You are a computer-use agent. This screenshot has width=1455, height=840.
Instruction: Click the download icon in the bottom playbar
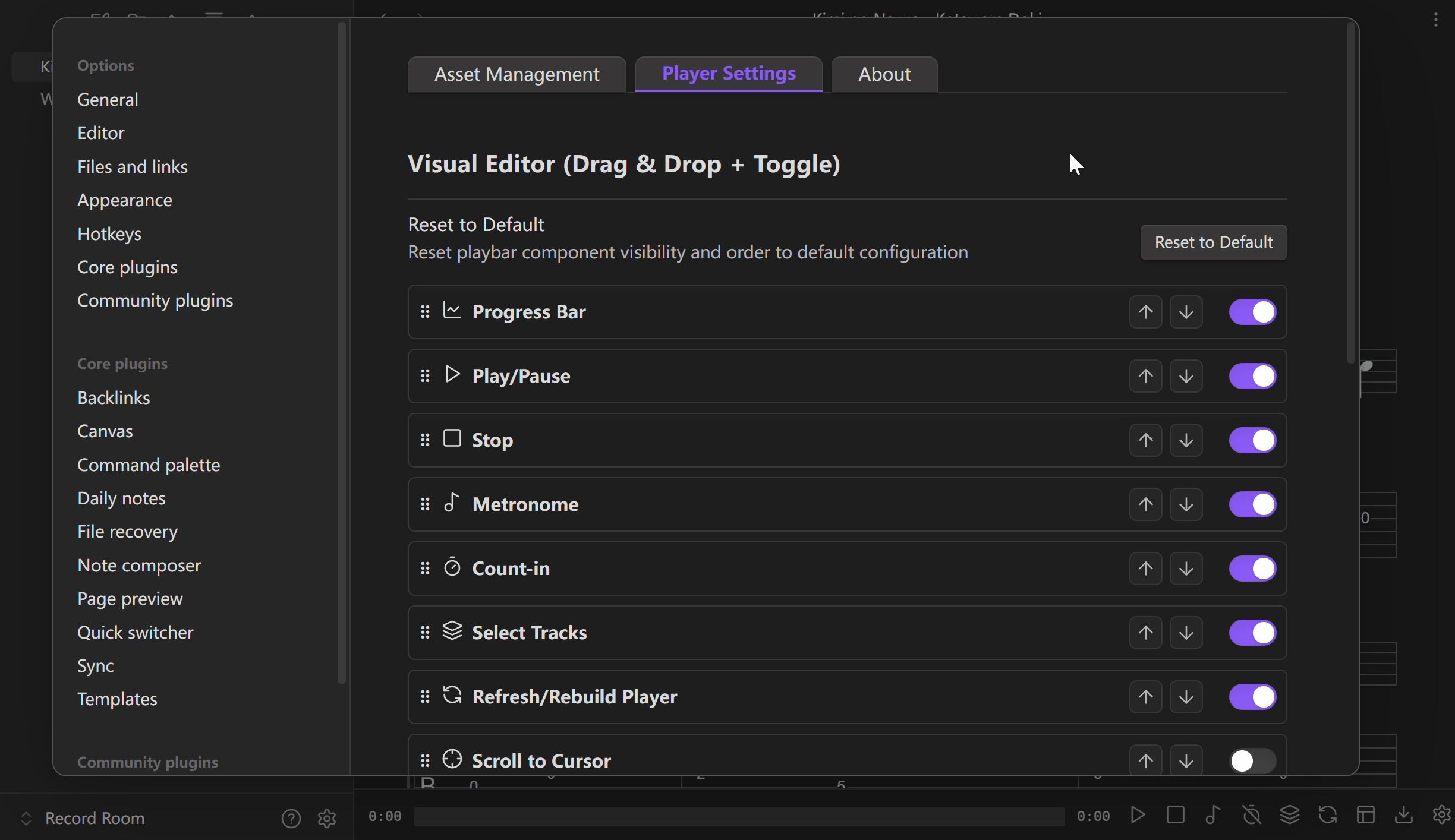point(1404,815)
